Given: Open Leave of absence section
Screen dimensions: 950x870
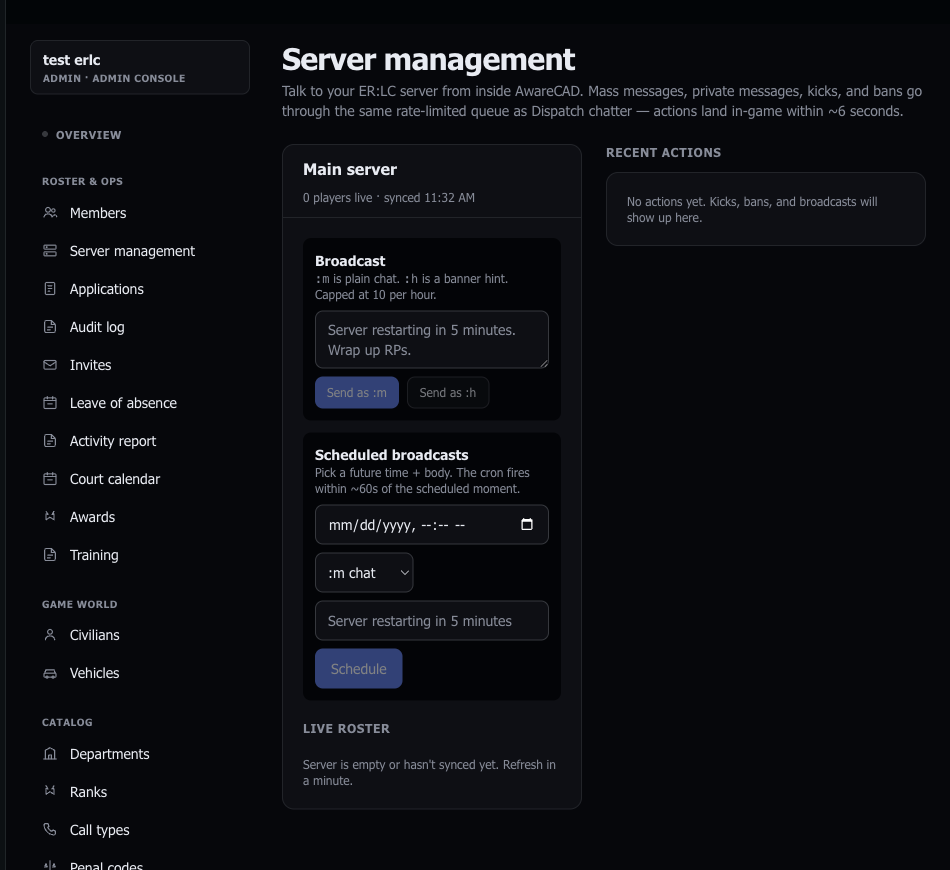Looking at the screenshot, I should pos(123,403).
